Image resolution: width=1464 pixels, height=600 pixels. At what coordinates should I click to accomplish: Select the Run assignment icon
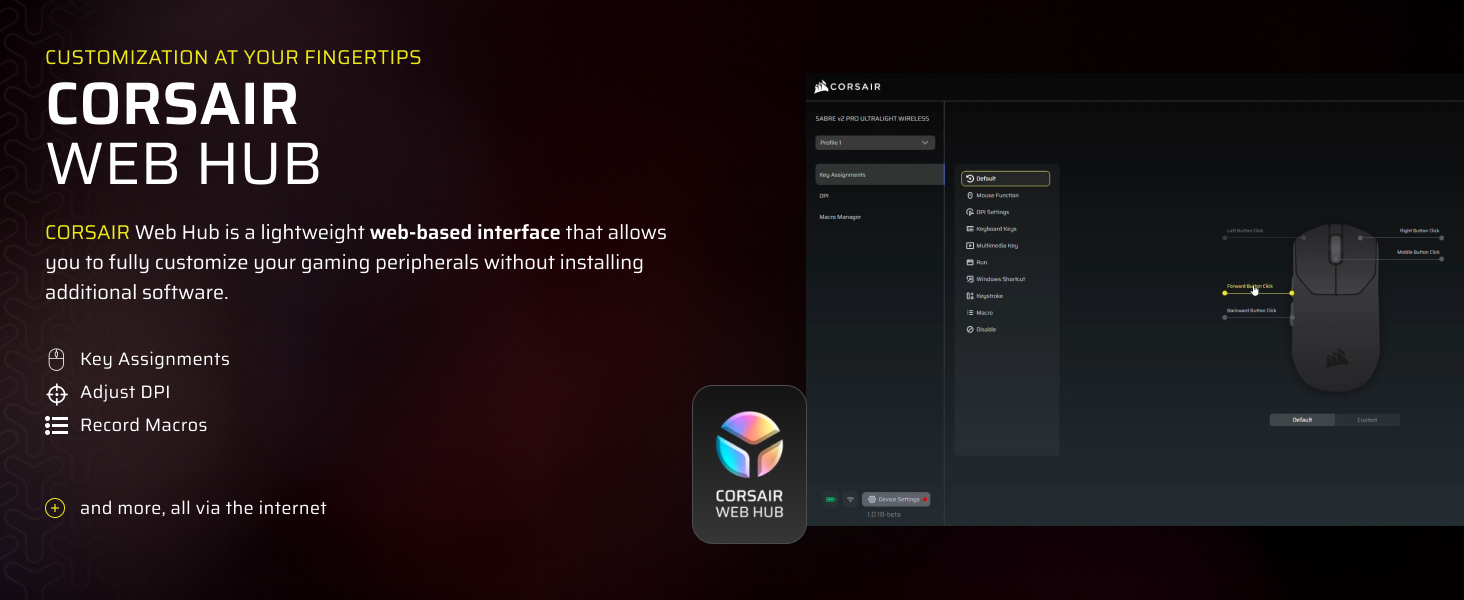(x=970, y=262)
